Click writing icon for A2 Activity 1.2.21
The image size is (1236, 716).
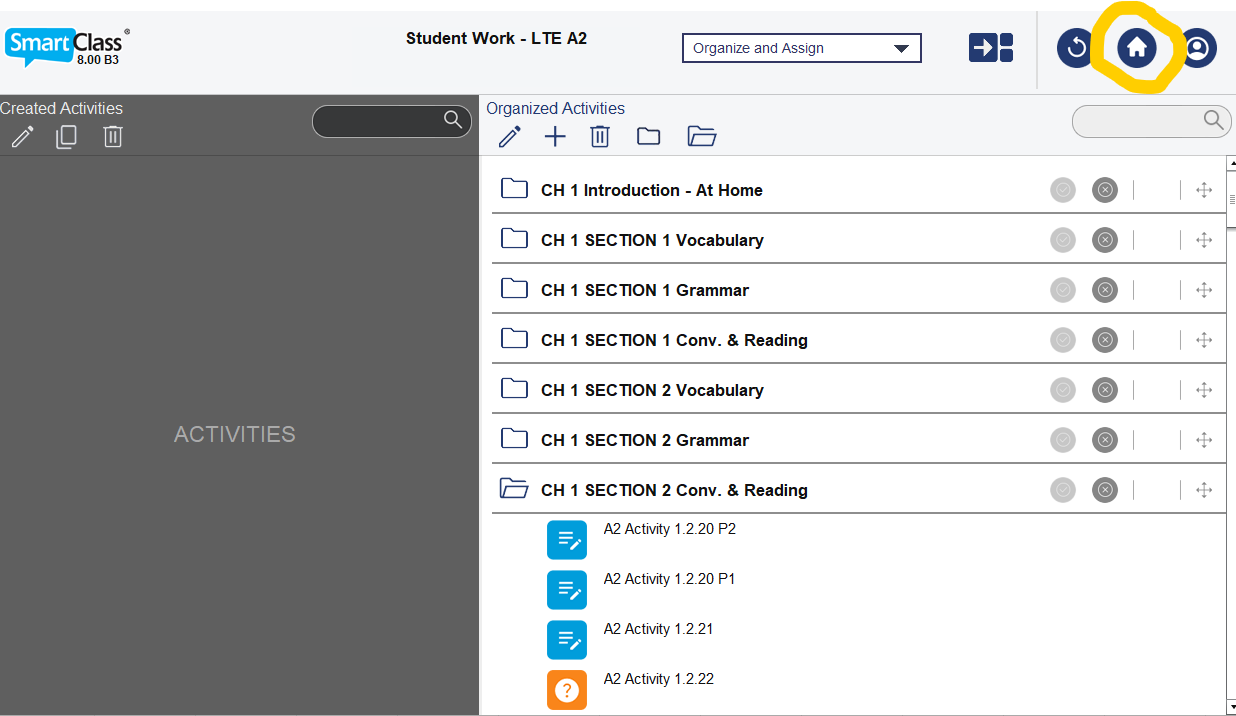[x=567, y=640]
